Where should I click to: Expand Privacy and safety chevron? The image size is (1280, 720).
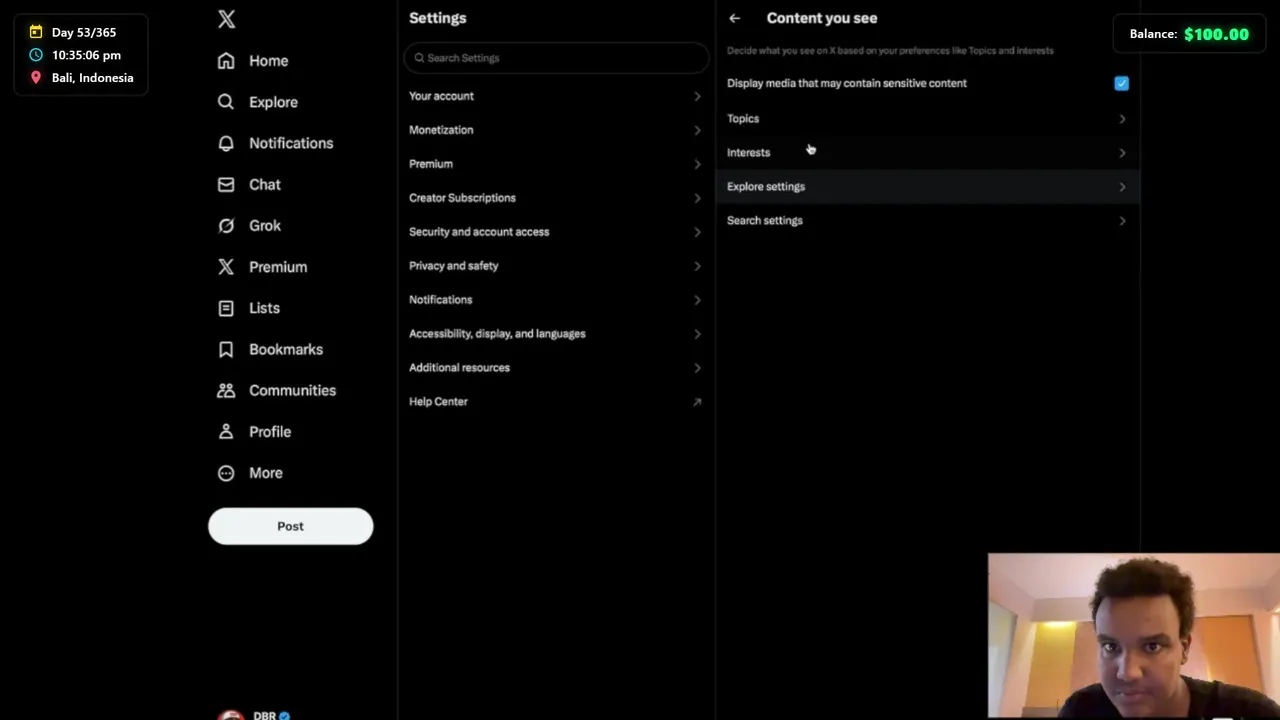coord(697,266)
